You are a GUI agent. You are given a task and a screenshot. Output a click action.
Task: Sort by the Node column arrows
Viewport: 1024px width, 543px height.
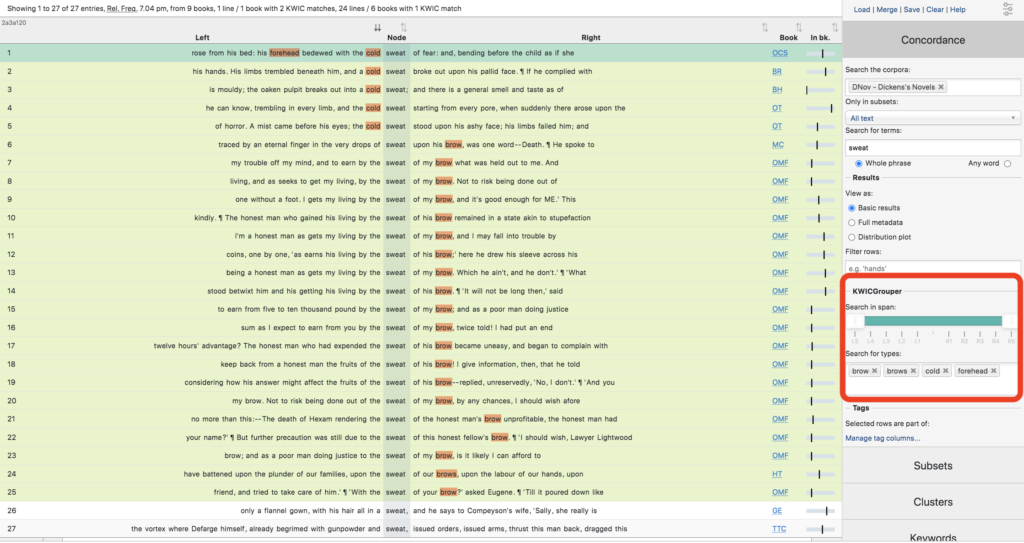pyautogui.click(x=402, y=27)
